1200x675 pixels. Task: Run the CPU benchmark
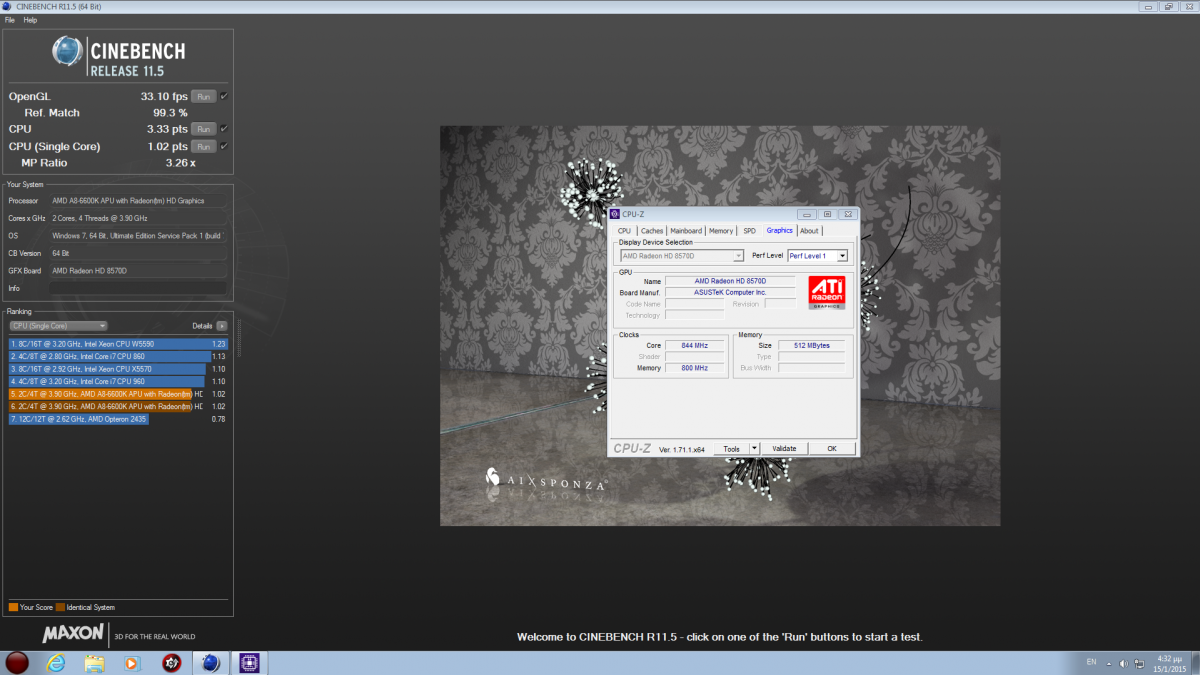(203, 129)
